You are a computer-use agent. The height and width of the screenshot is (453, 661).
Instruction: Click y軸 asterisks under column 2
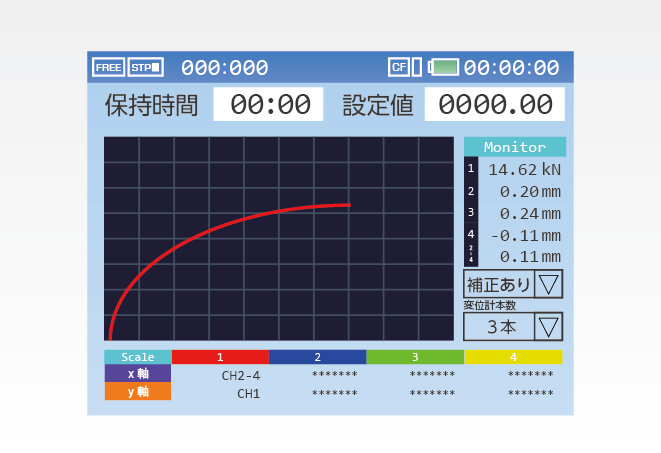335,393
